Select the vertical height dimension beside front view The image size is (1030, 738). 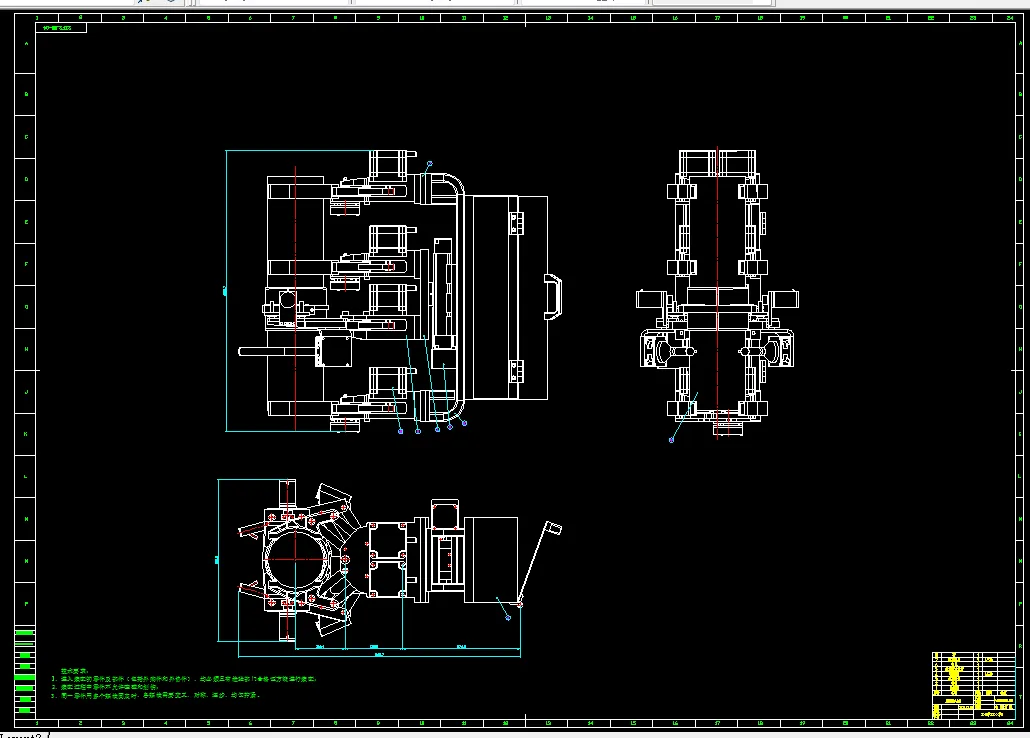pyautogui.click(x=225, y=291)
